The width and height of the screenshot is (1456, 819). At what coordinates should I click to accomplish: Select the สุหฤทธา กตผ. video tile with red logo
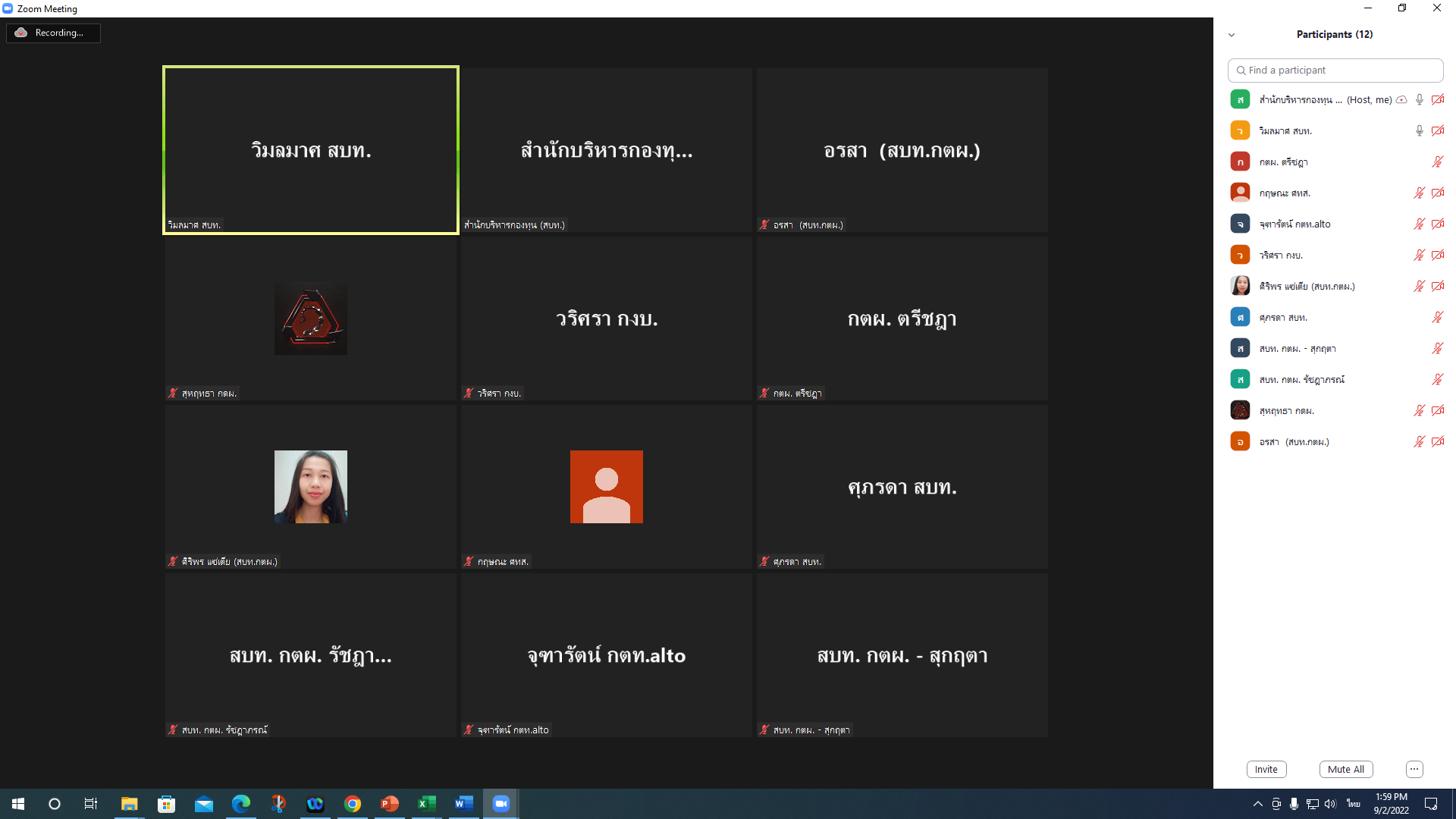pyautogui.click(x=311, y=318)
